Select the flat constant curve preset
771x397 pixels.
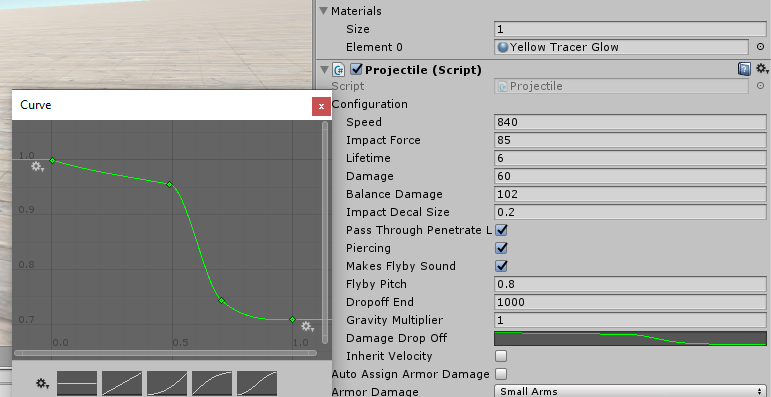click(77, 383)
